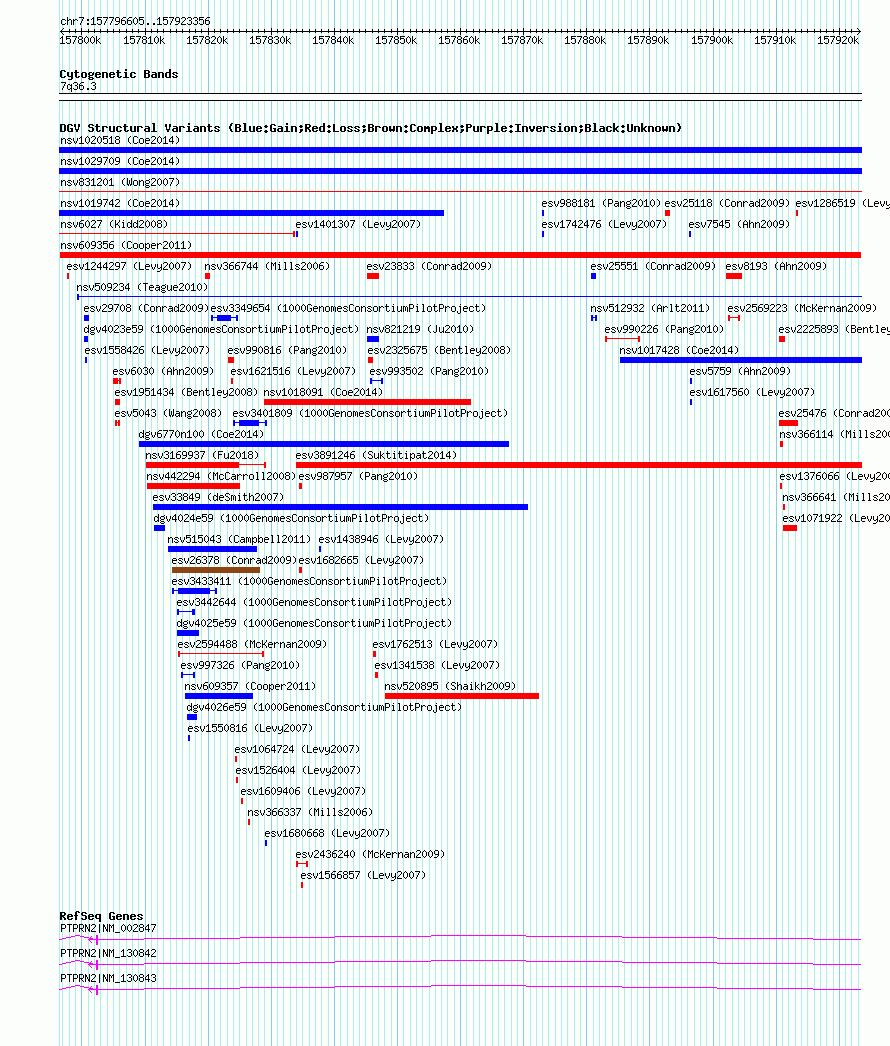Select esv987957 (Pang2010) label
The height and width of the screenshot is (1046, 890).
click(358, 476)
